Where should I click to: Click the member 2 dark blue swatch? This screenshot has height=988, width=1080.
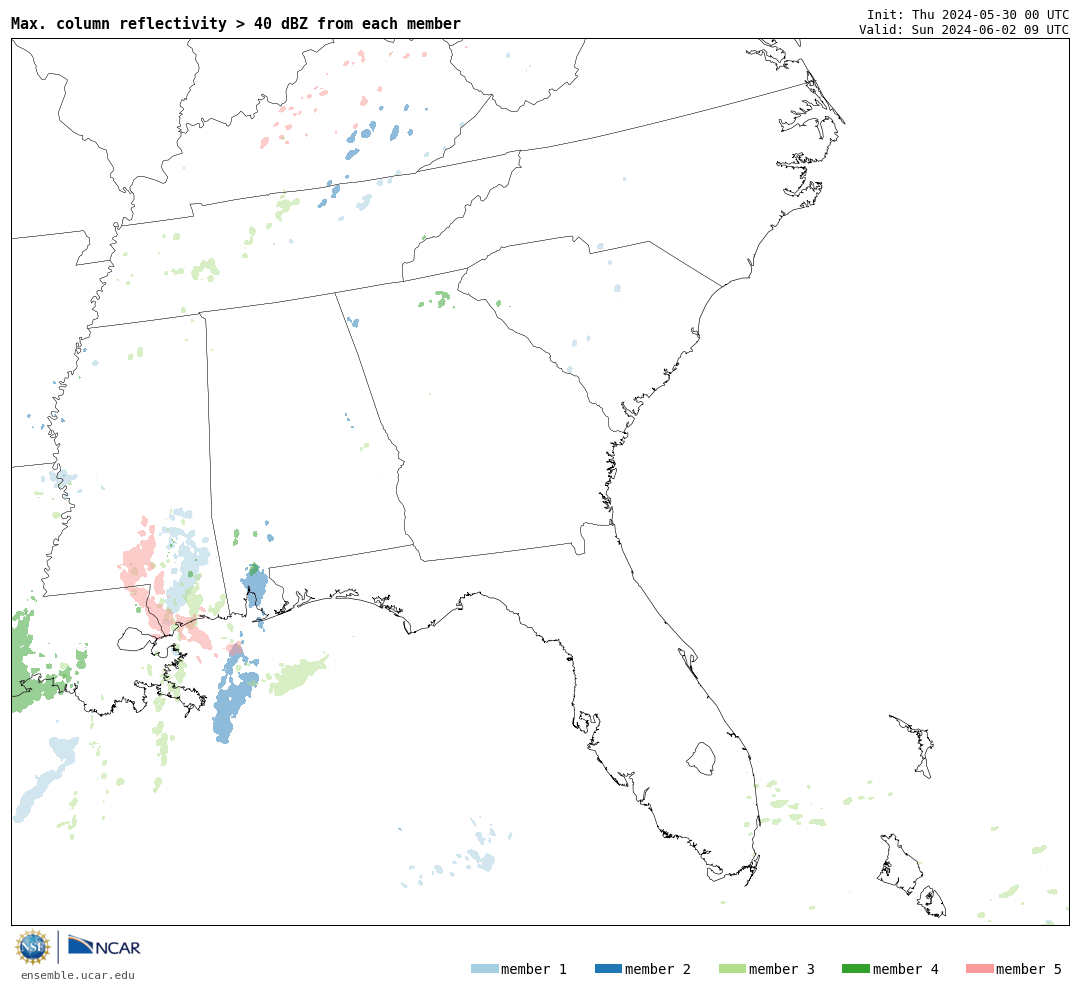tap(608, 969)
